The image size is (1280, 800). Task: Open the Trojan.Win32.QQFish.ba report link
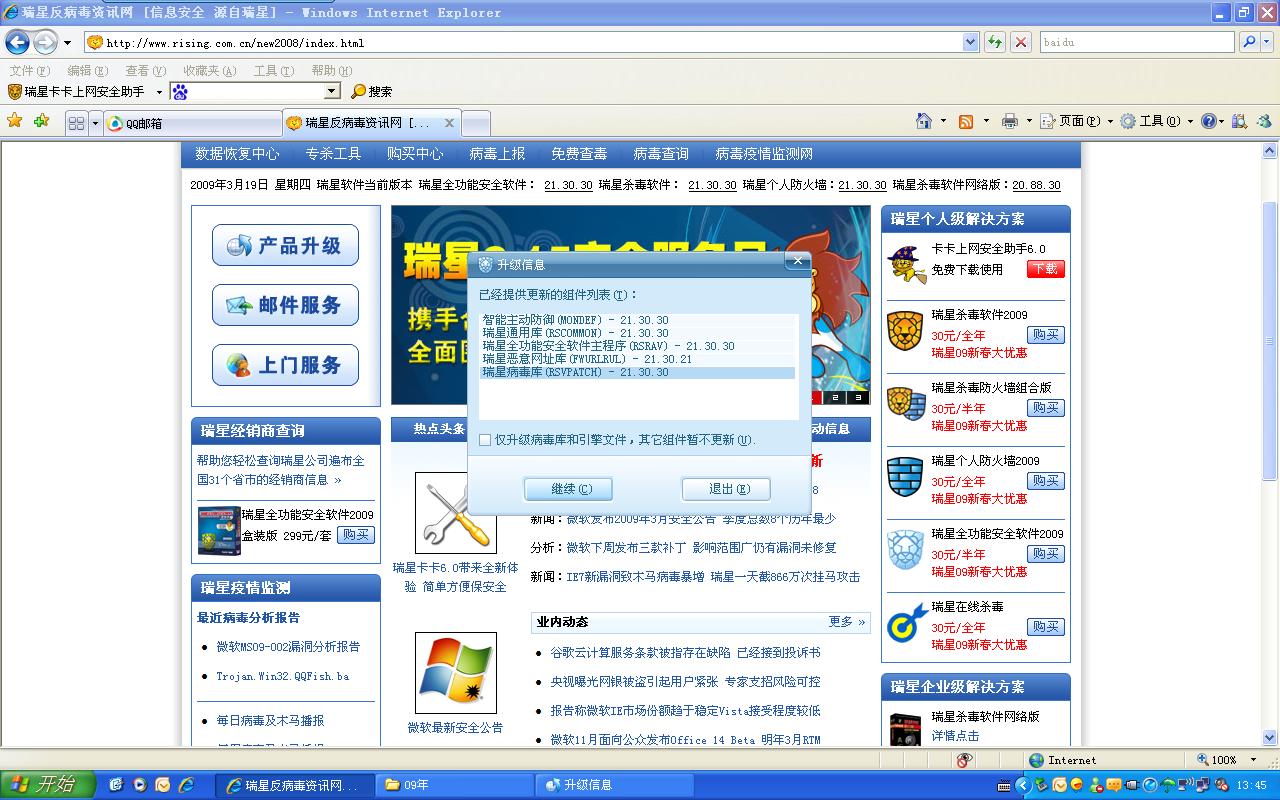(283, 676)
